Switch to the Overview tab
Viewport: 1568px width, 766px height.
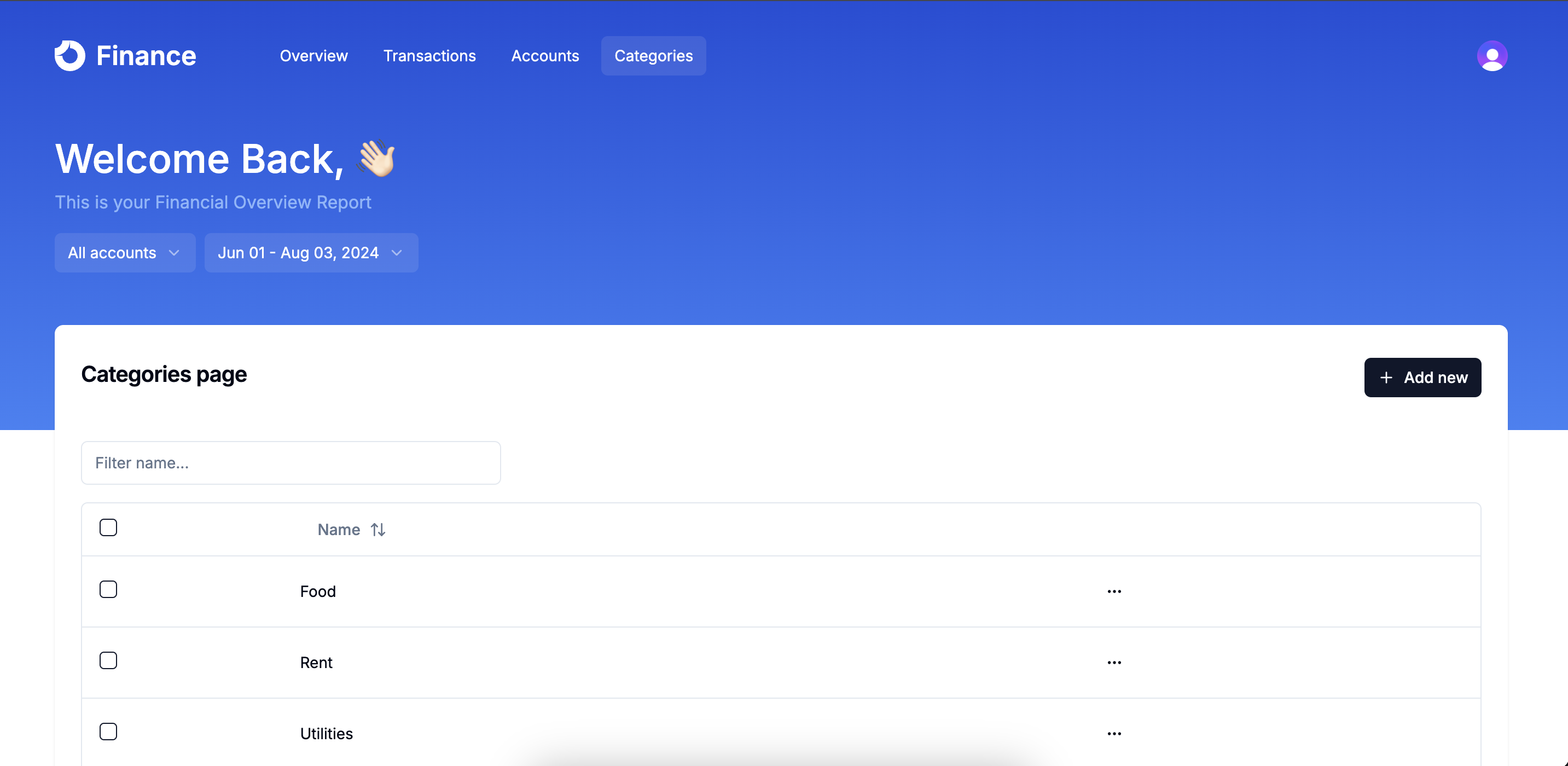[x=313, y=55]
